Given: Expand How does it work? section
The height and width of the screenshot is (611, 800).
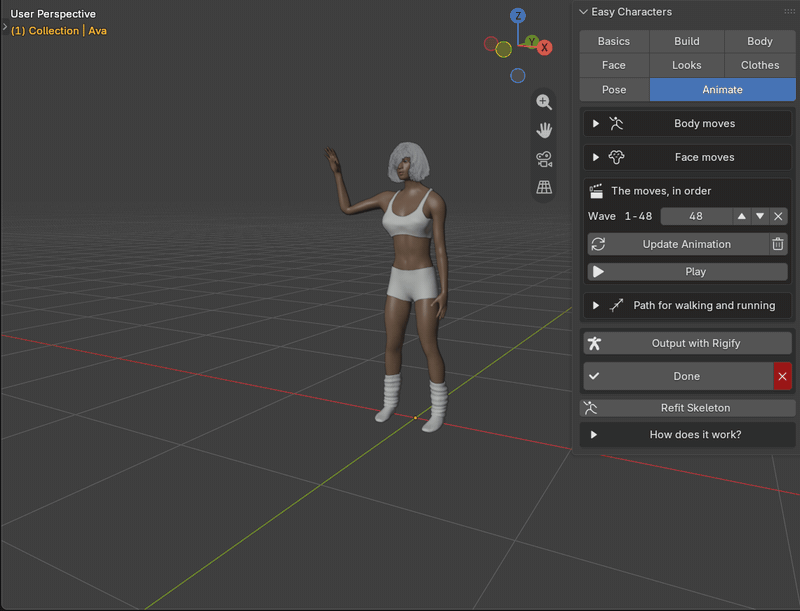Looking at the screenshot, I should 687,435.
